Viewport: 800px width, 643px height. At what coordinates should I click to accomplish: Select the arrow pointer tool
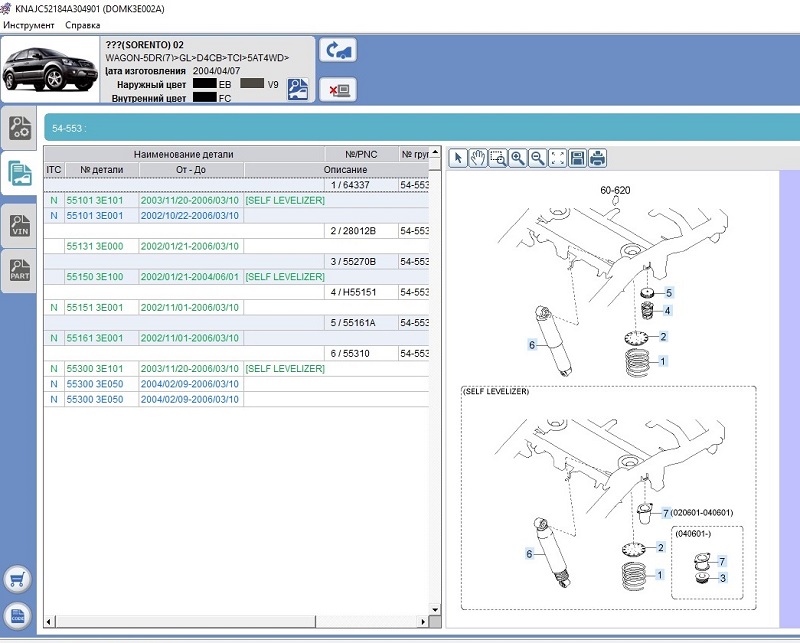(x=458, y=158)
